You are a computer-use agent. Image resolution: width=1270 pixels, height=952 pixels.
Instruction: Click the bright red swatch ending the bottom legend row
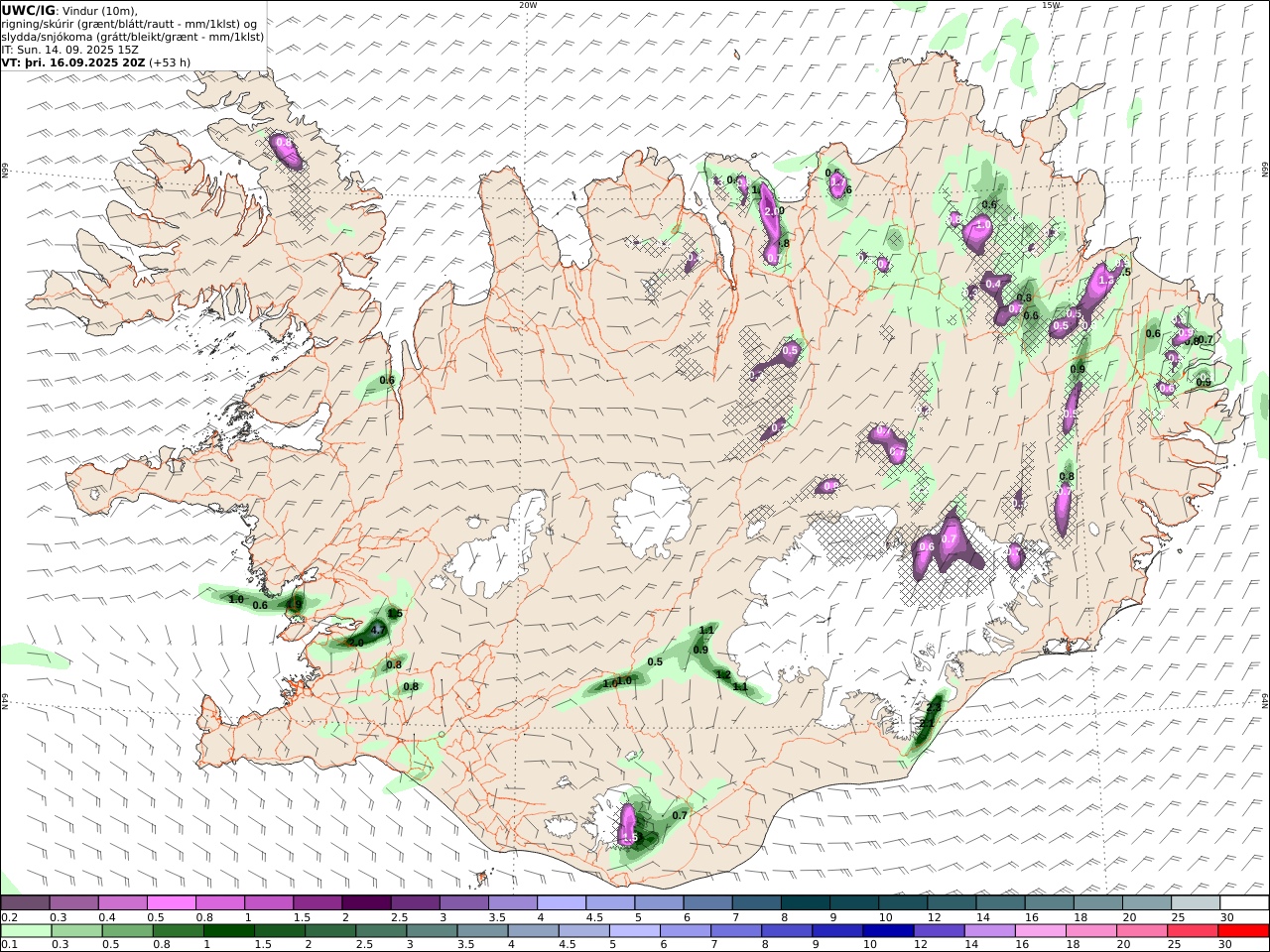point(1243,931)
